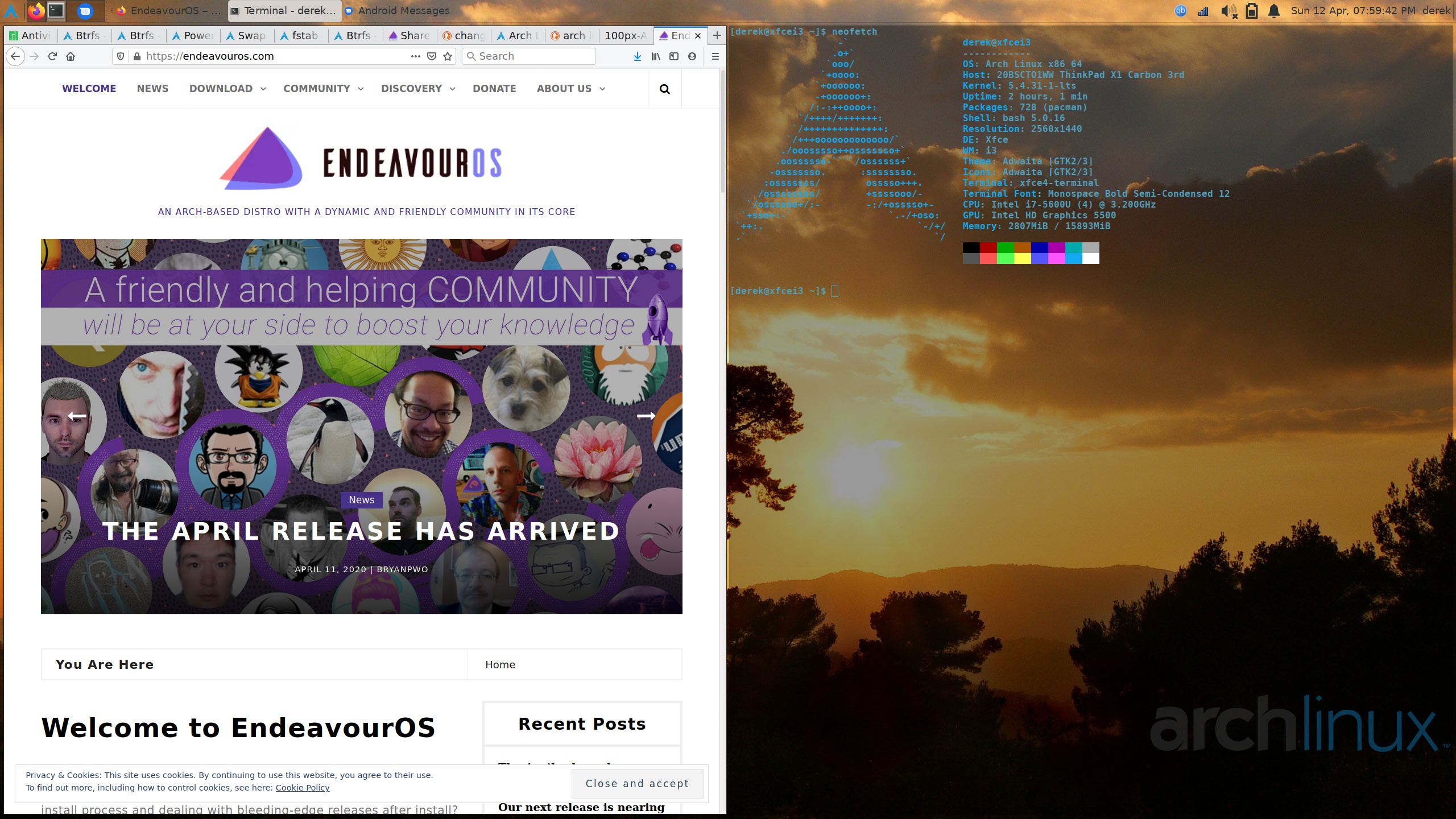Viewport: 1456px width, 819px height.
Task: Open the Cookie Policy link
Action: (303, 788)
